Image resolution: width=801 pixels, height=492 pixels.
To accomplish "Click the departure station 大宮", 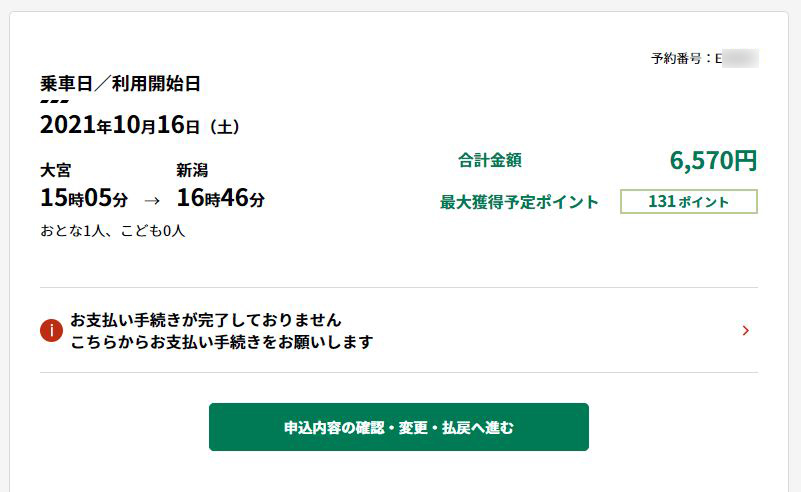I will click(x=56, y=170).
